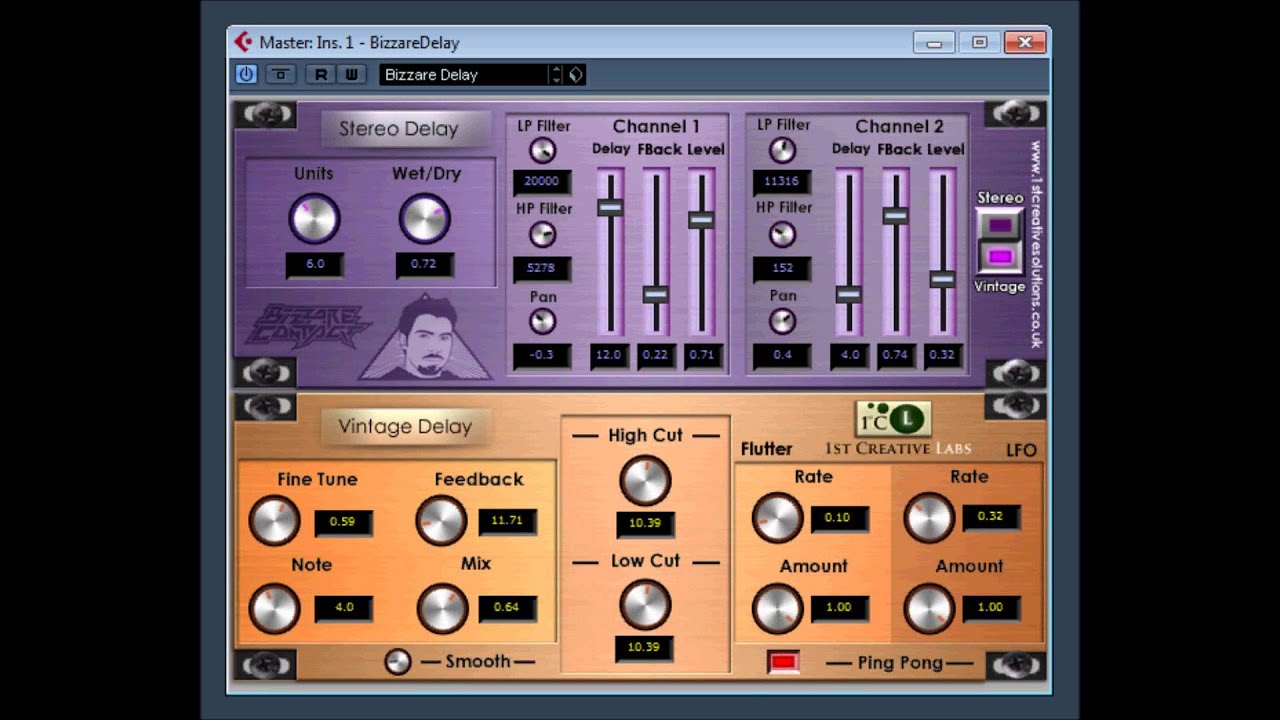Open the 1stcreativesolutions.co.uk vertical link

click(x=1035, y=244)
